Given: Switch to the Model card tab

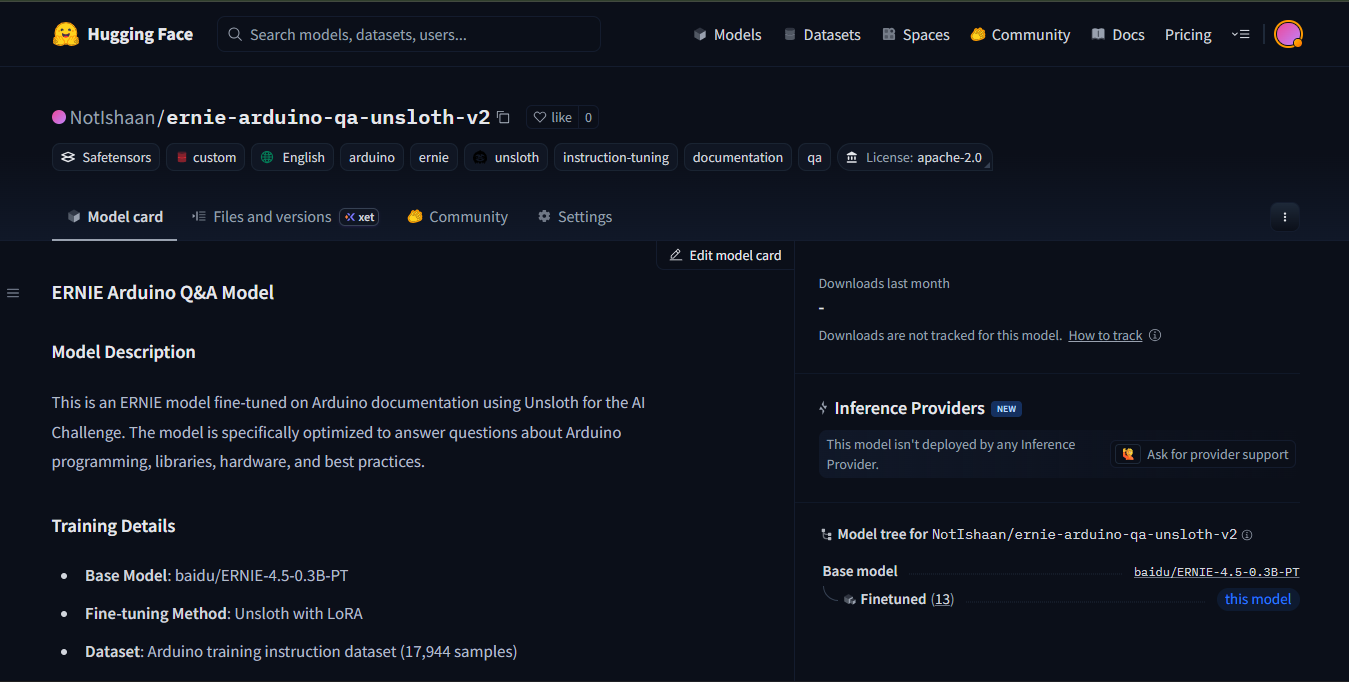Looking at the screenshot, I should pos(115,216).
